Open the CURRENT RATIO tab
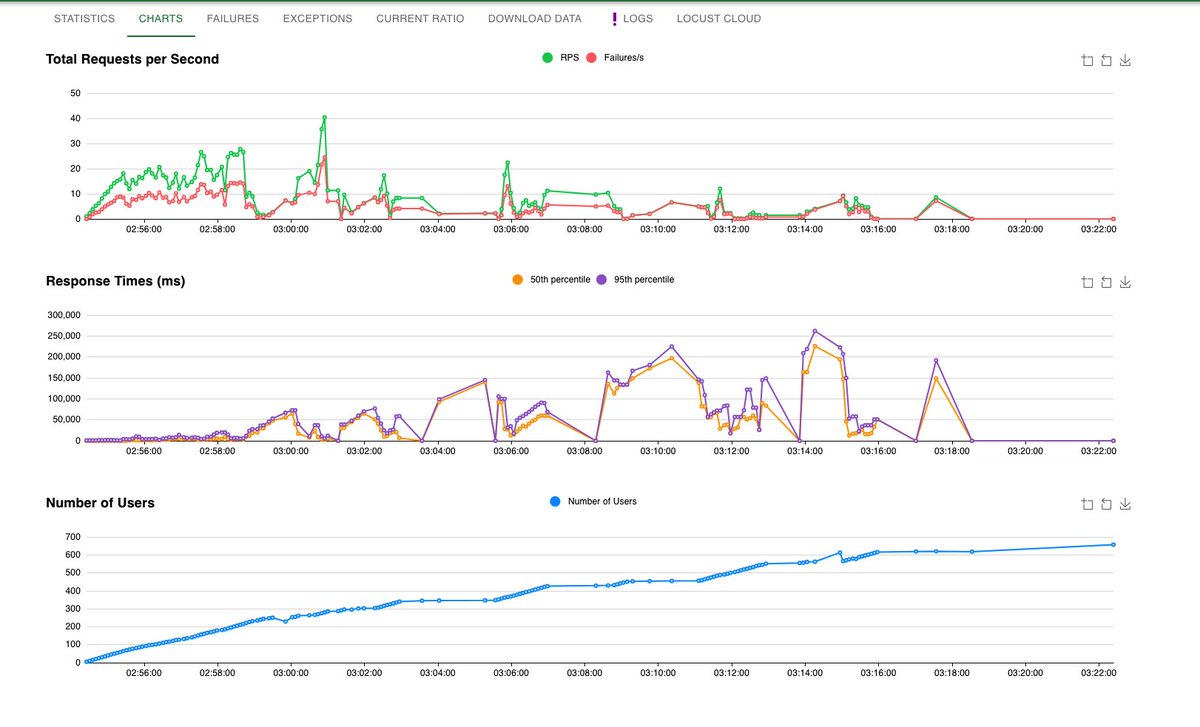The width and height of the screenshot is (1200, 727). click(x=420, y=18)
